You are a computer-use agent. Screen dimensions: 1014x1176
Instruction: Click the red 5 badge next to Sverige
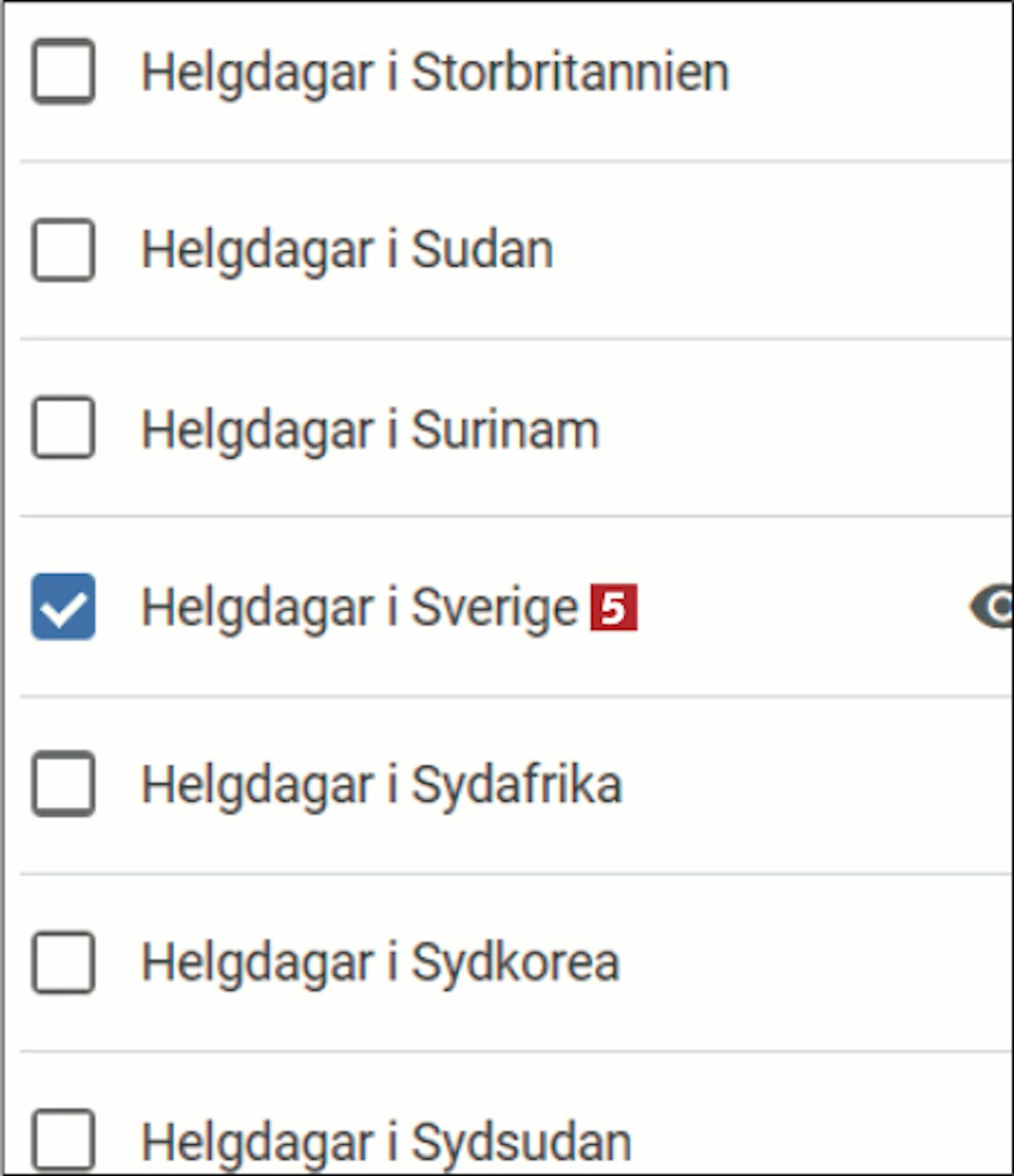tap(614, 607)
